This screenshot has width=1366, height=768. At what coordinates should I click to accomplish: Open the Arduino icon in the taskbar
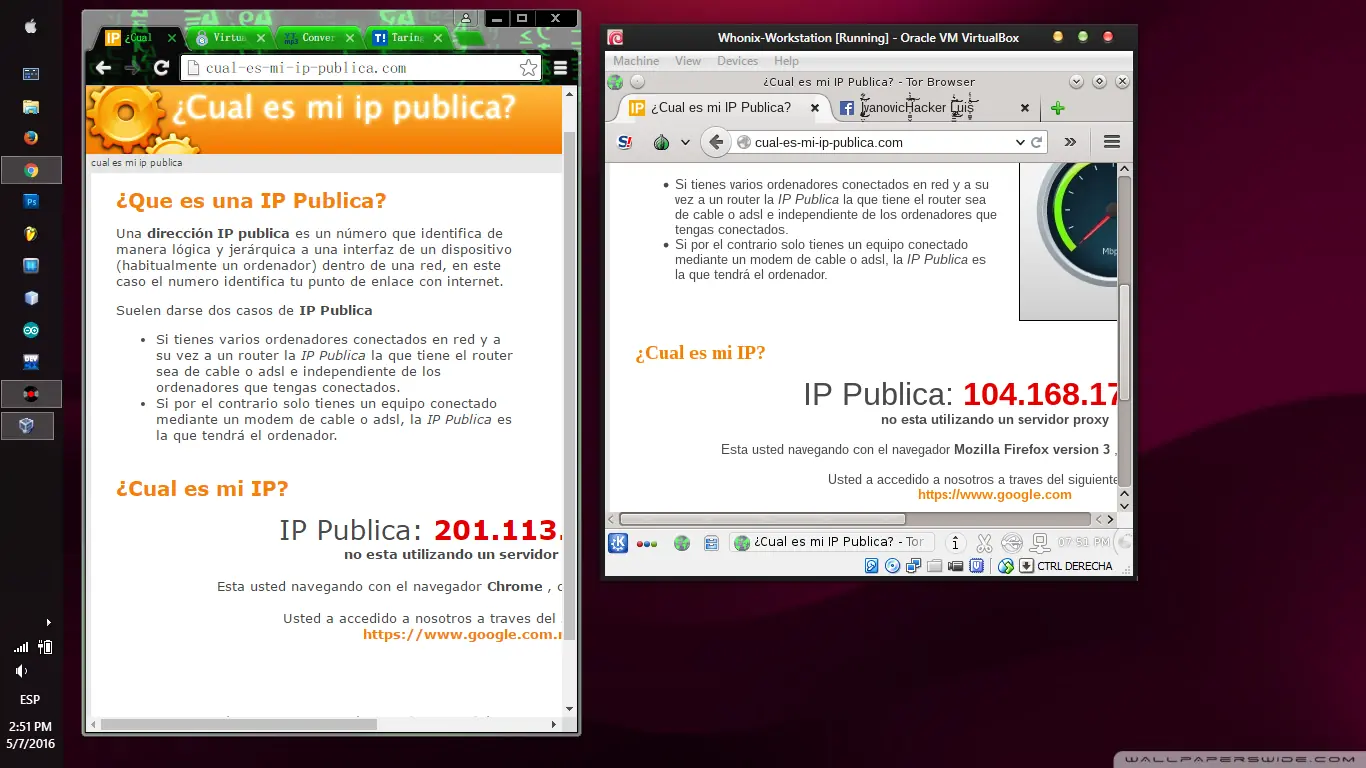31,330
